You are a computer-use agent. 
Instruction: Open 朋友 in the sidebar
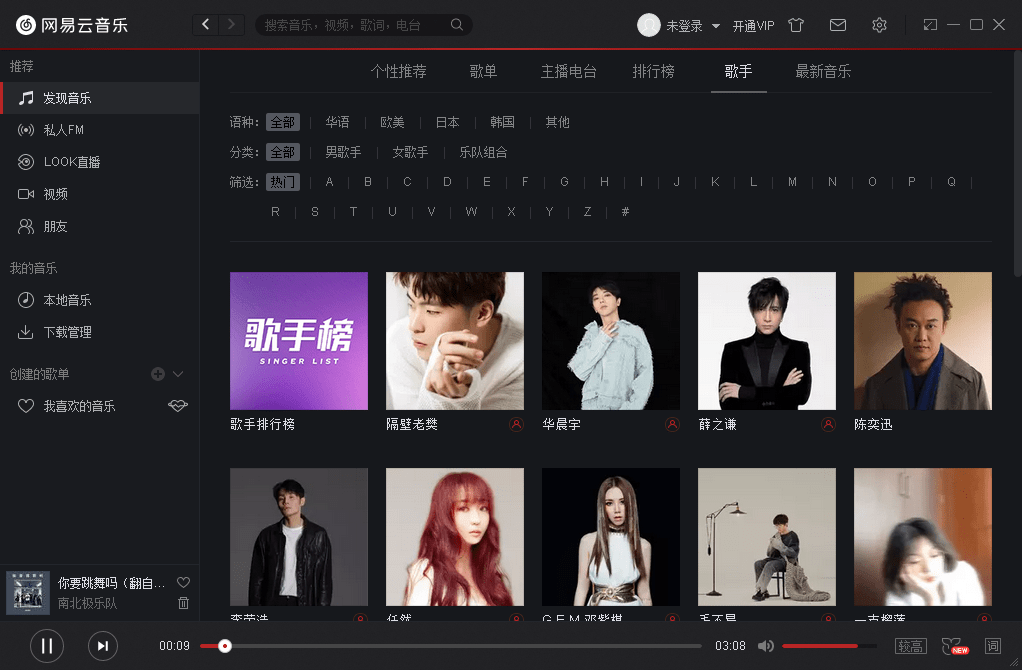100,227
